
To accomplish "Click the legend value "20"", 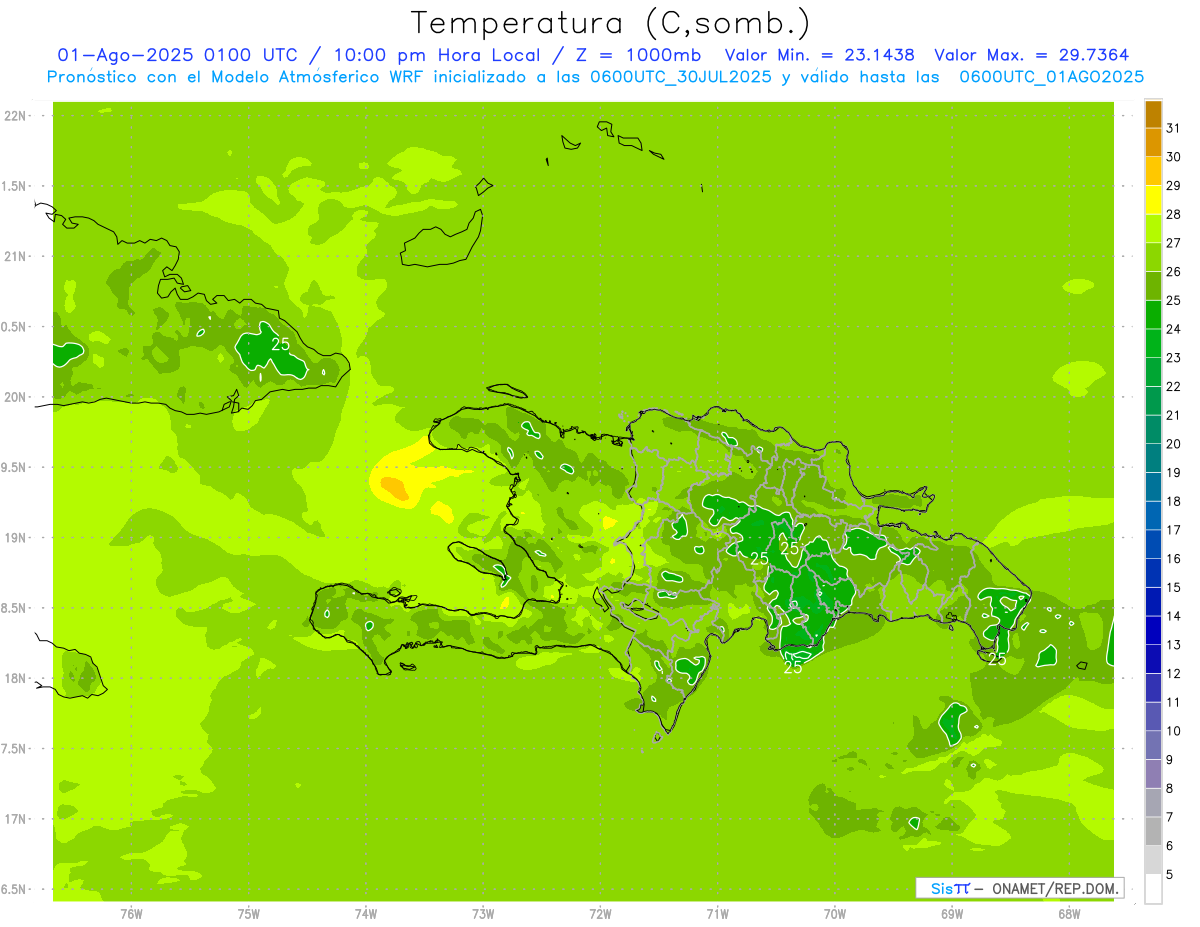I will click(1174, 444).
